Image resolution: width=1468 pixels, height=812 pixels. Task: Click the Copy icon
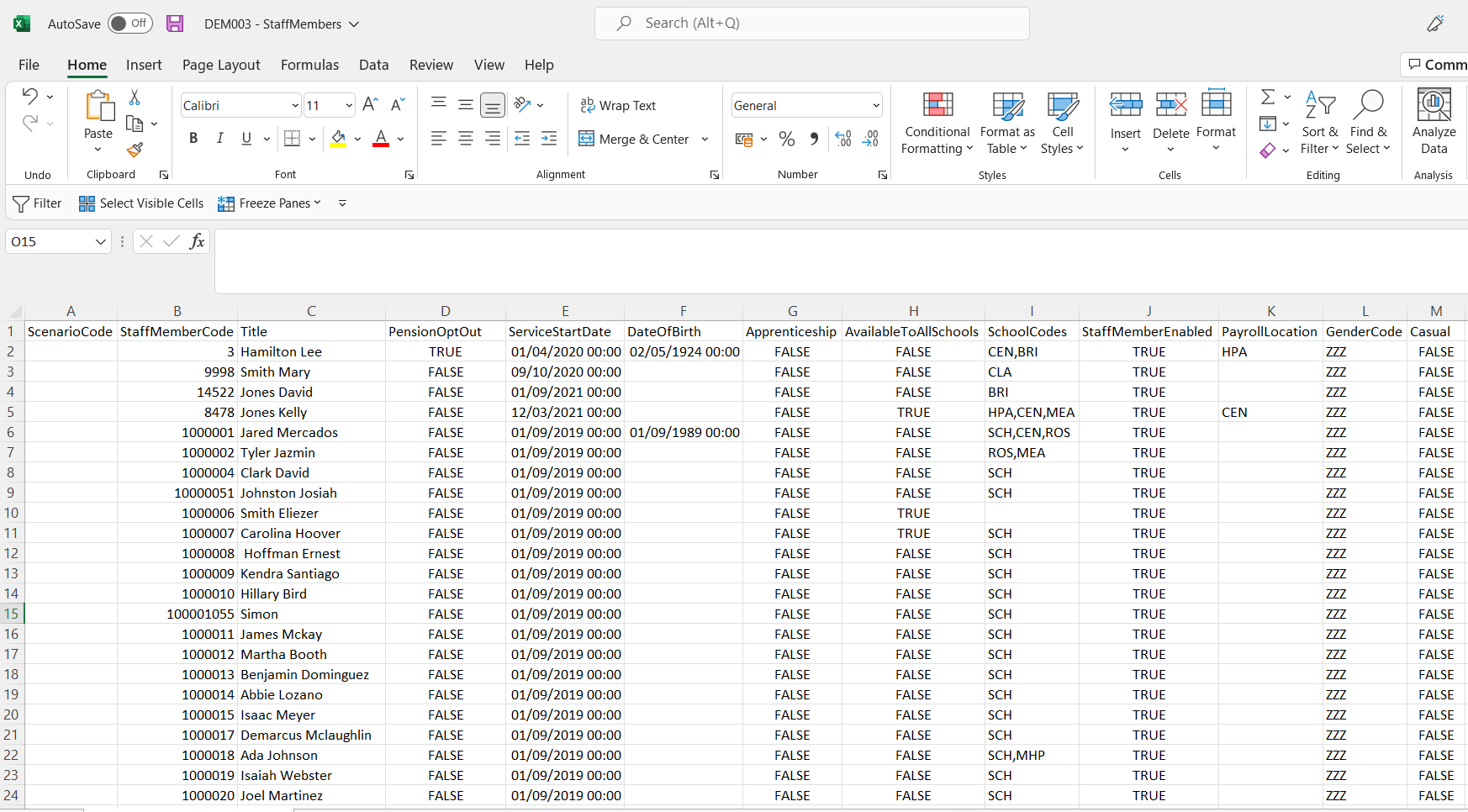(135, 124)
